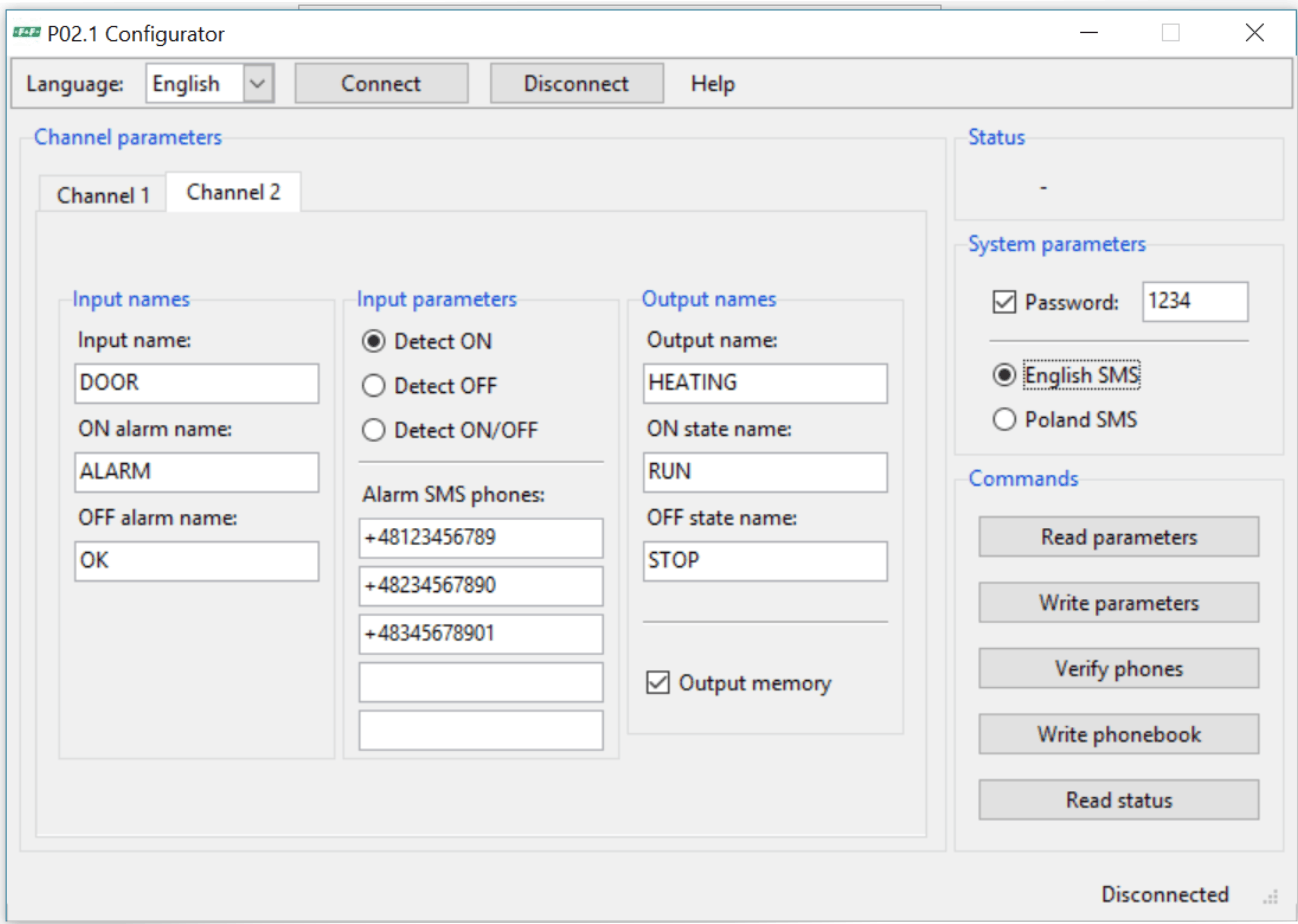Click the phone field with +48123456789
This screenshot has height=924, width=1298.
[x=481, y=538]
